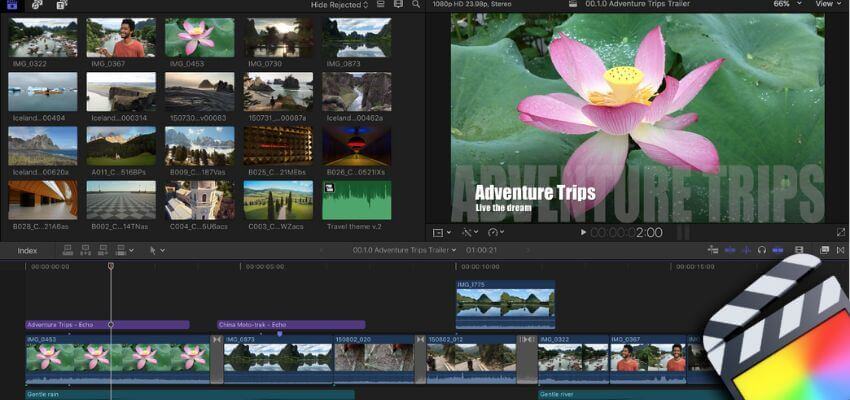The height and width of the screenshot is (400, 850).
Task: Open the Photos and Audio sidebar
Action: 37,5
